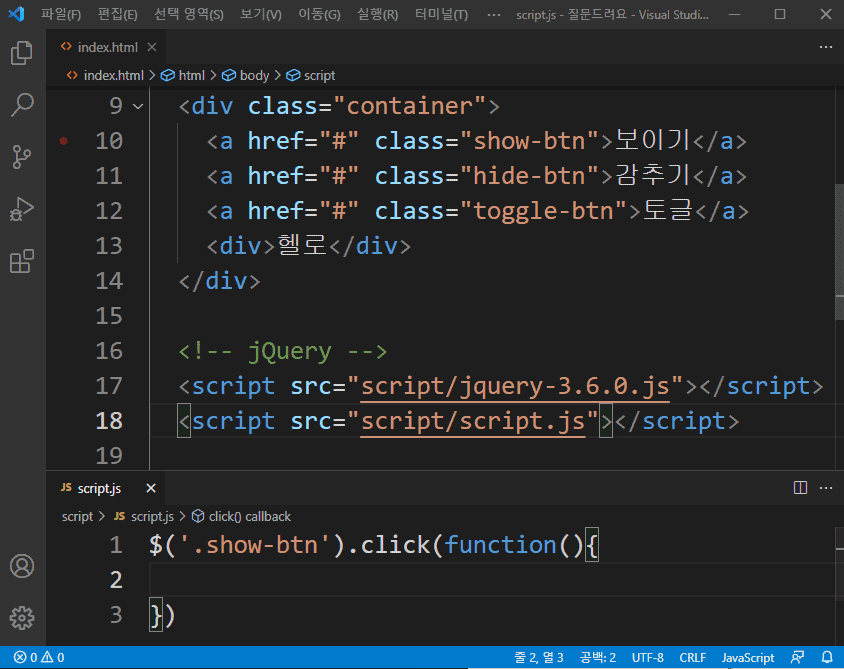Open the Accounts menu icon
The image size is (844, 669).
click(x=22, y=565)
